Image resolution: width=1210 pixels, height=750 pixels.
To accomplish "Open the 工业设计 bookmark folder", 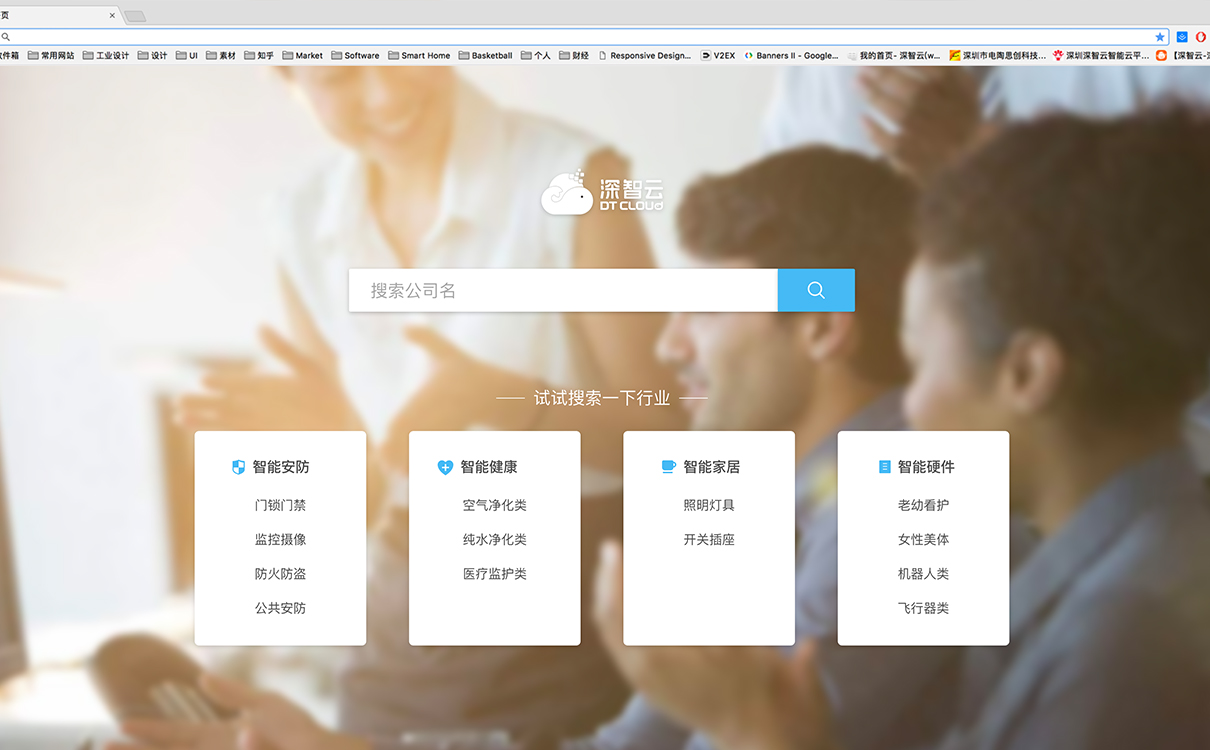I will coord(106,56).
